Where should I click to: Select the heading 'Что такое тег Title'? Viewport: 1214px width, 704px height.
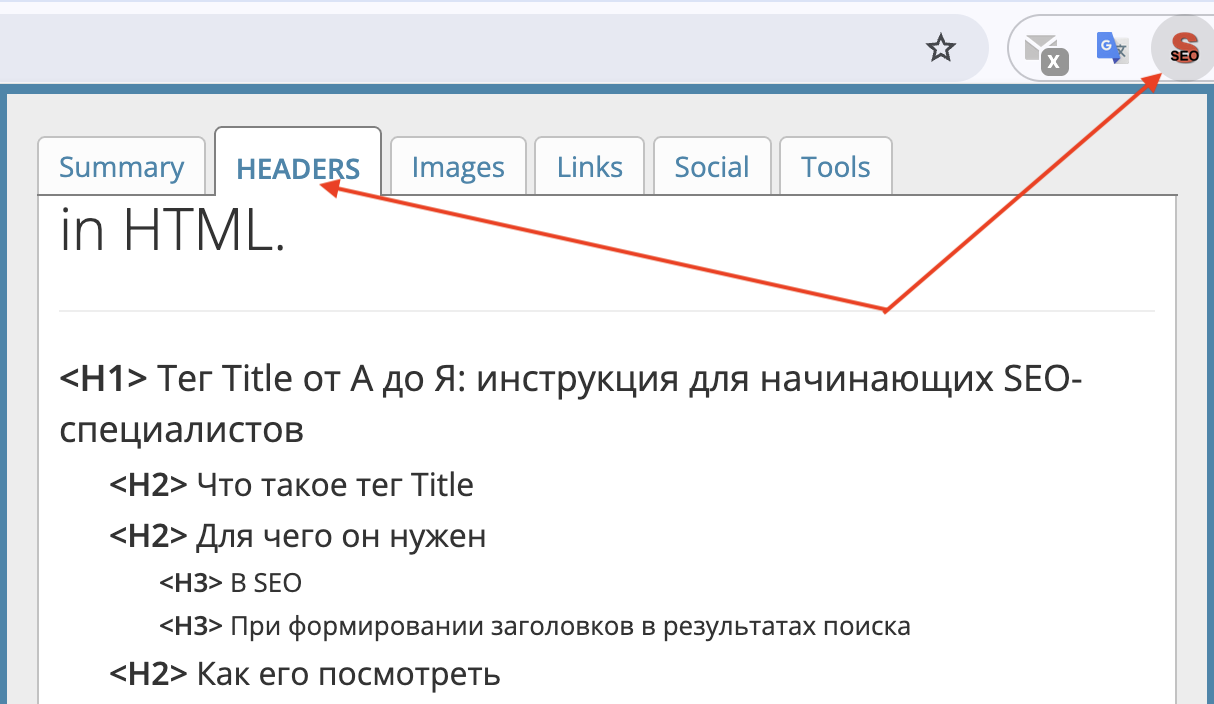(336, 484)
